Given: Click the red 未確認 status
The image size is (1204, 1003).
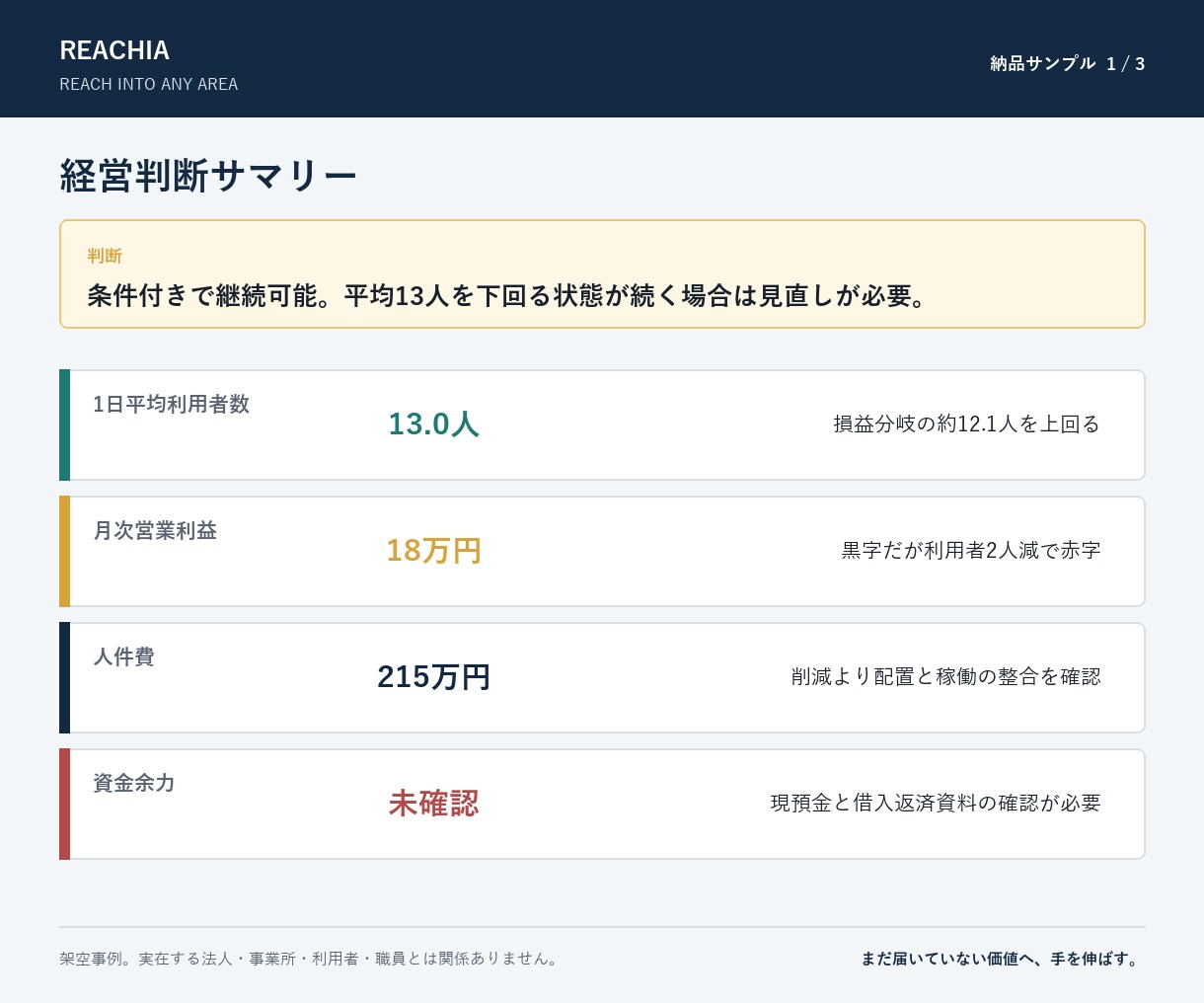Looking at the screenshot, I should 433,803.
